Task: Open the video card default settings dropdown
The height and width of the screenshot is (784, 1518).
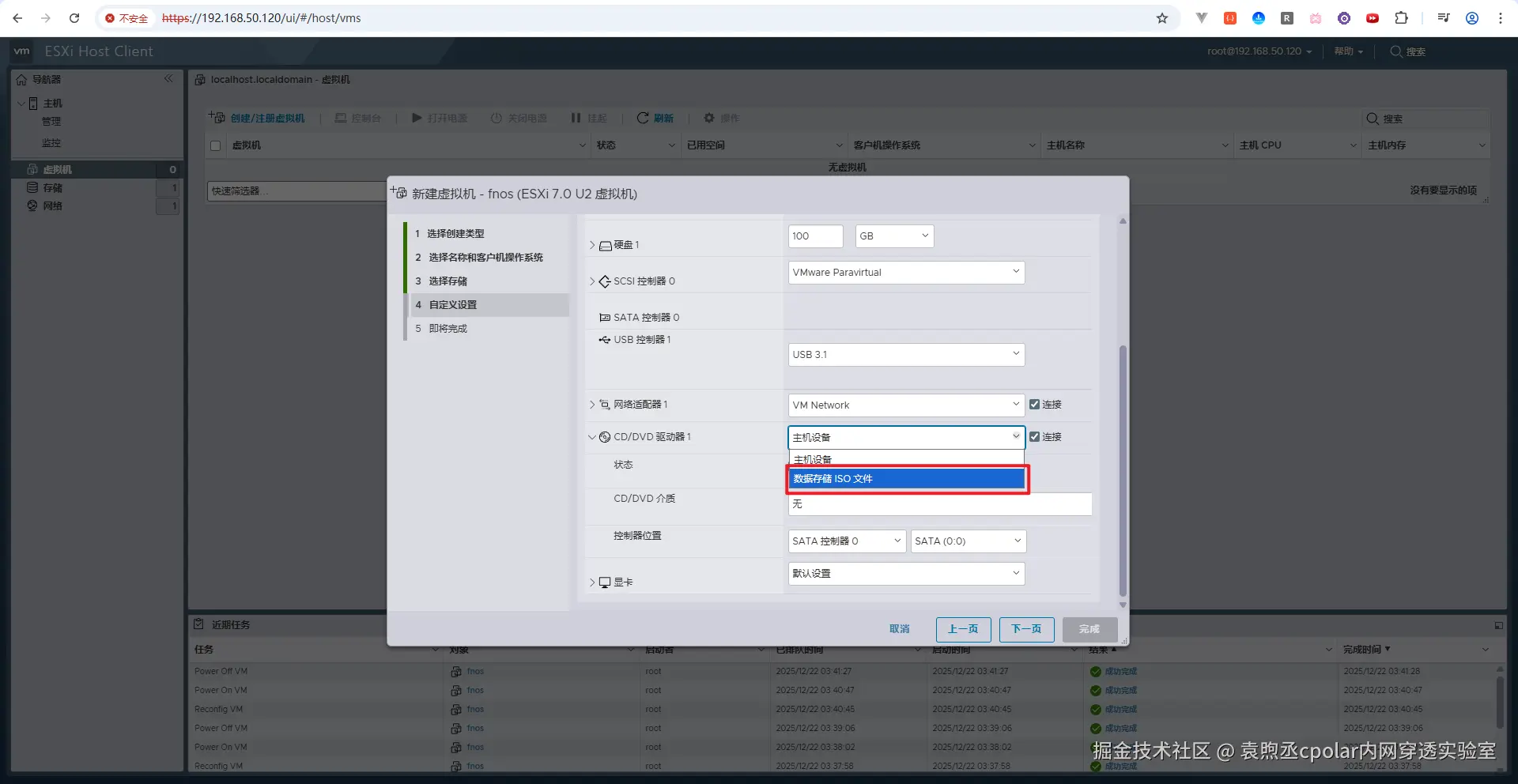Action: click(906, 574)
